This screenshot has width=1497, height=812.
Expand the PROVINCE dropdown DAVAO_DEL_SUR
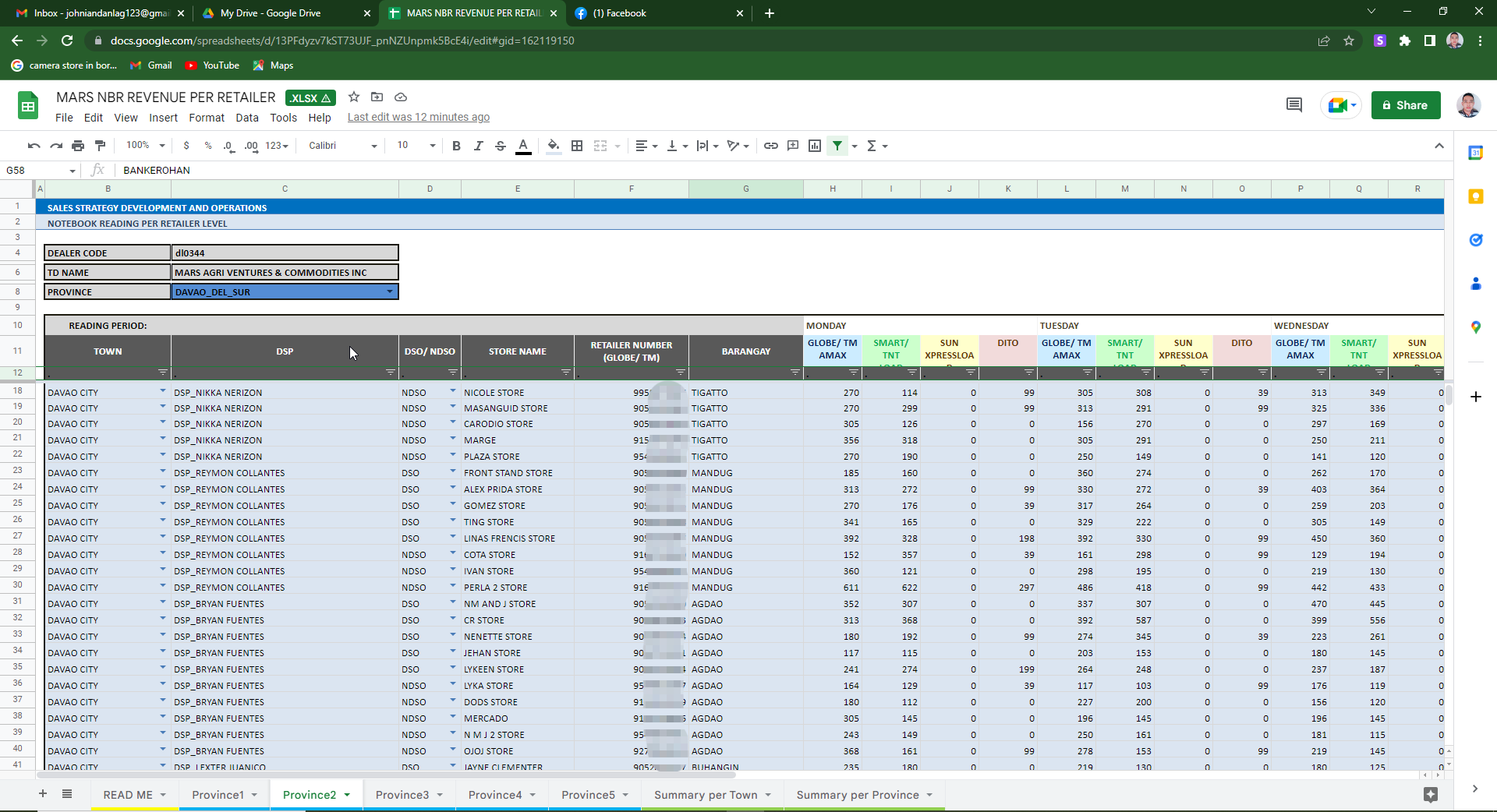coord(389,292)
